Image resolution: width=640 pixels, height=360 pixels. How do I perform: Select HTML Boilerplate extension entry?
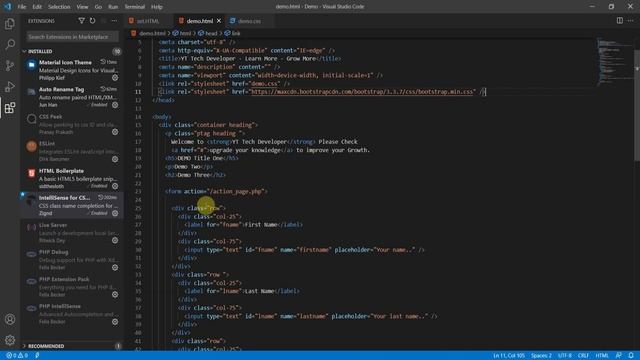[x=72, y=178]
